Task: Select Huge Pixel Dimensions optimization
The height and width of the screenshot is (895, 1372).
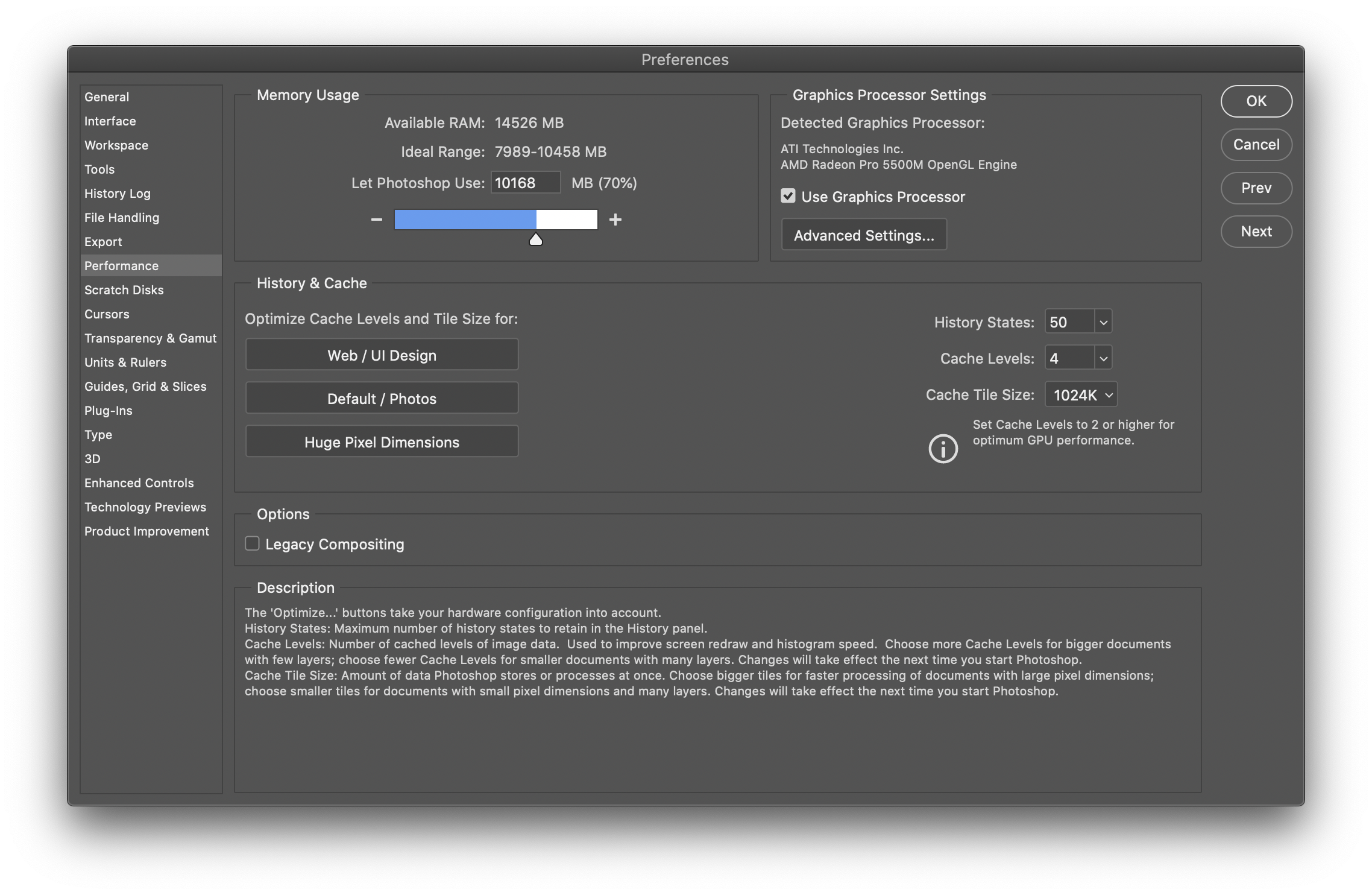Action: 382,440
